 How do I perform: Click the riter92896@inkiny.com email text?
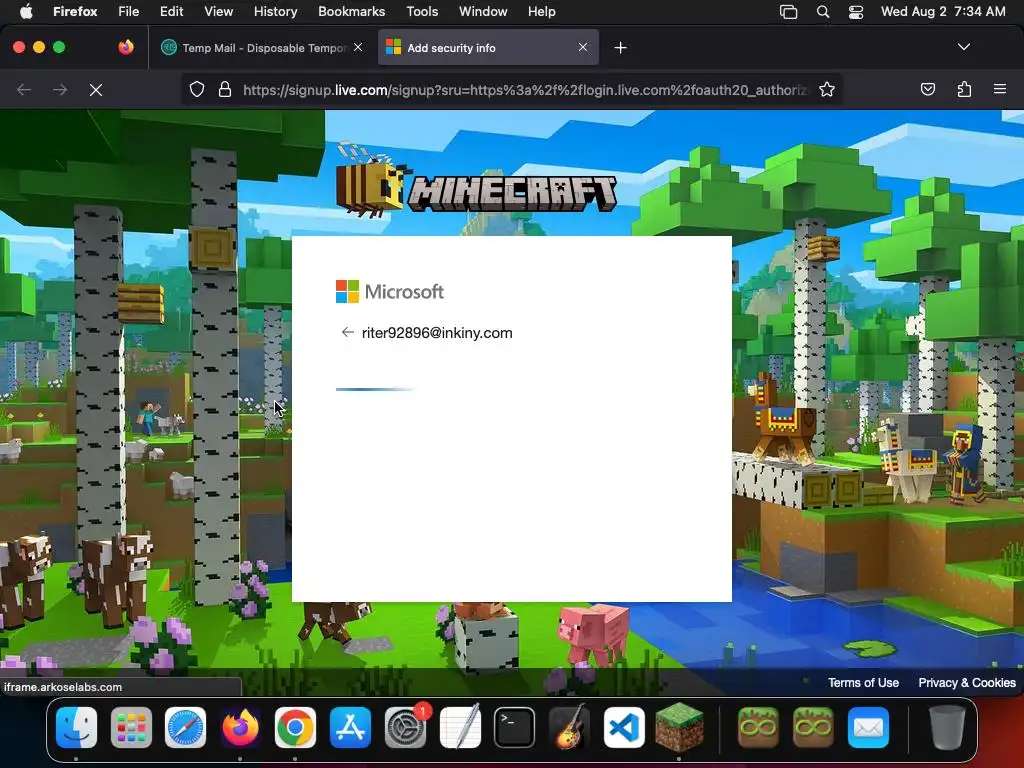coord(437,333)
